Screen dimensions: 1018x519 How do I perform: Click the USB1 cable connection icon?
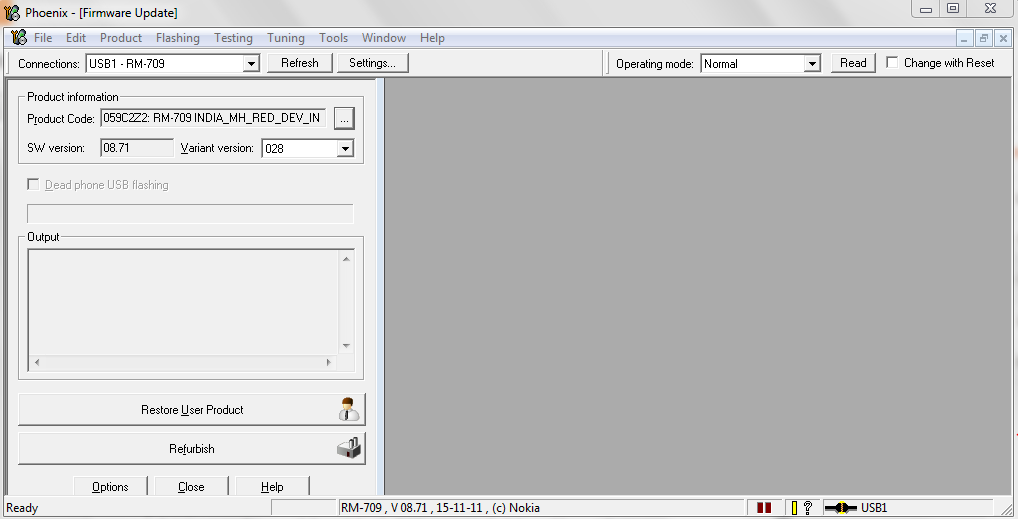click(841, 507)
